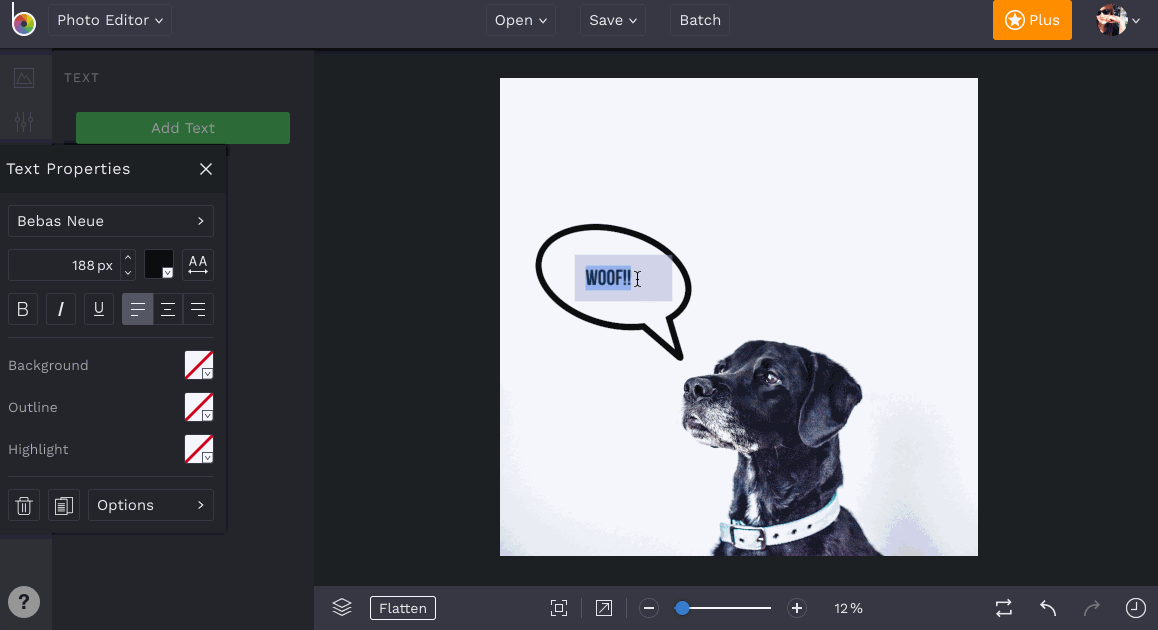Image resolution: width=1158 pixels, height=630 pixels.
Task: Undo the last action
Action: coord(1048,608)
